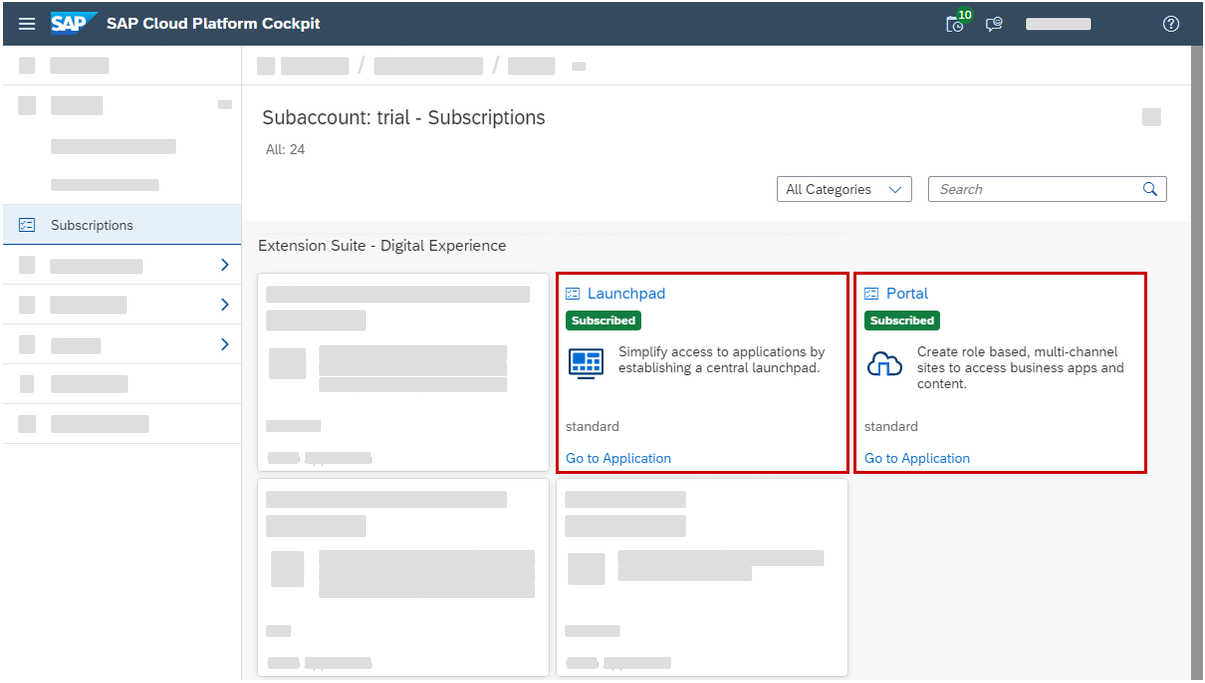Click the cloud icon on the Portal tile
Viewport: 1205px width, 683px height.
[884, 363]
